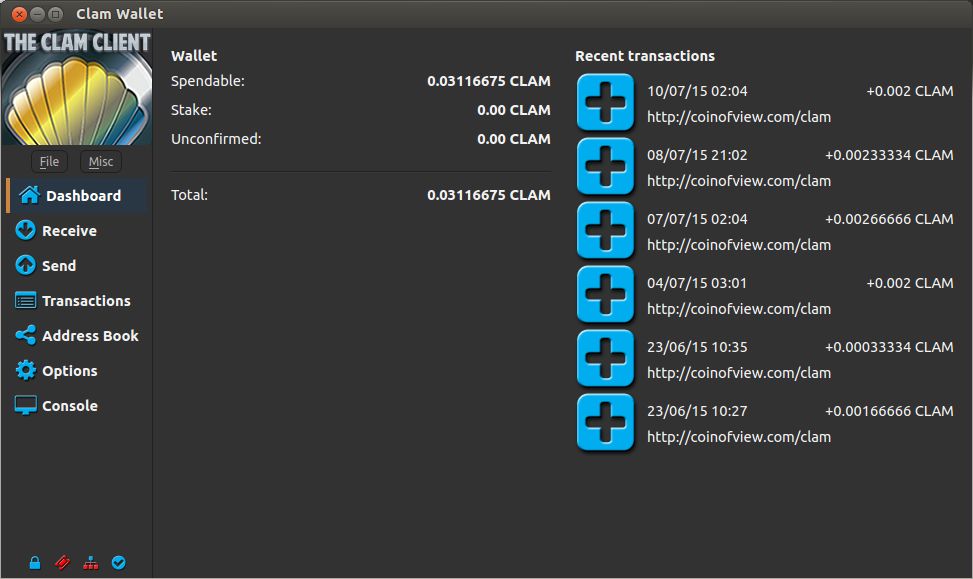Viewport: 973px width, 579px height.
Task: Open the Address Book
Action: click(89, 336)
